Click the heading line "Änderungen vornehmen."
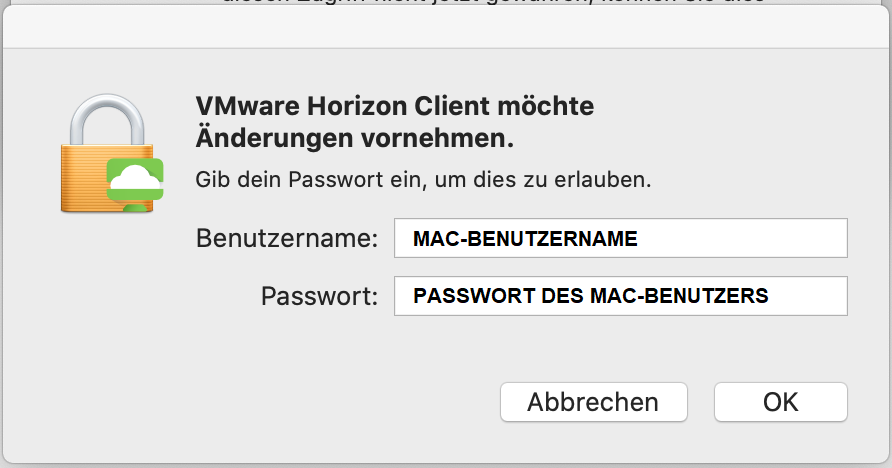Screen dimensions: 892x468 [x=354, y=138]
